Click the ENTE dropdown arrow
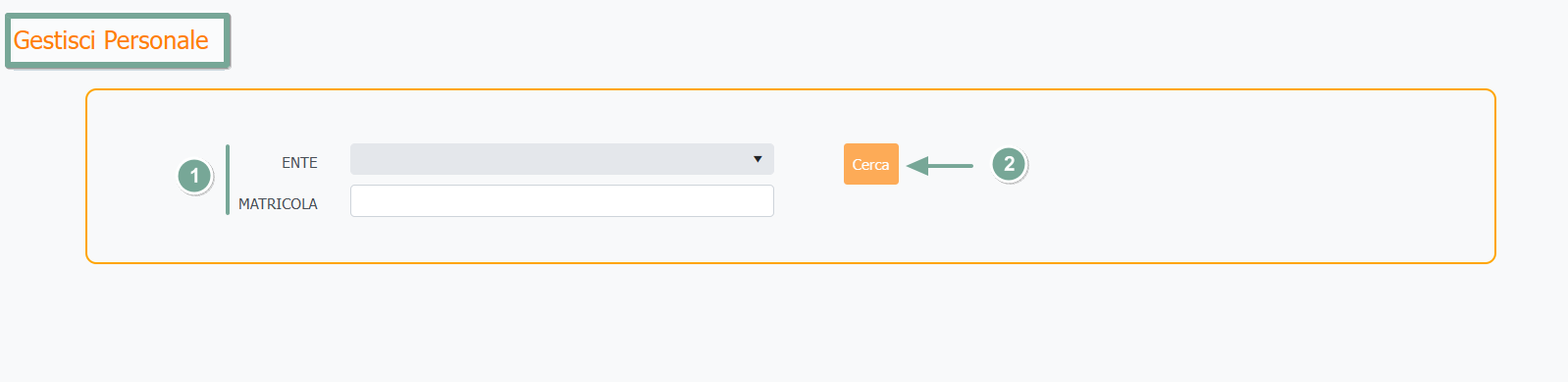Image resolution: width=1568 pixels, height=382 pixels. (x=758, y=159)
